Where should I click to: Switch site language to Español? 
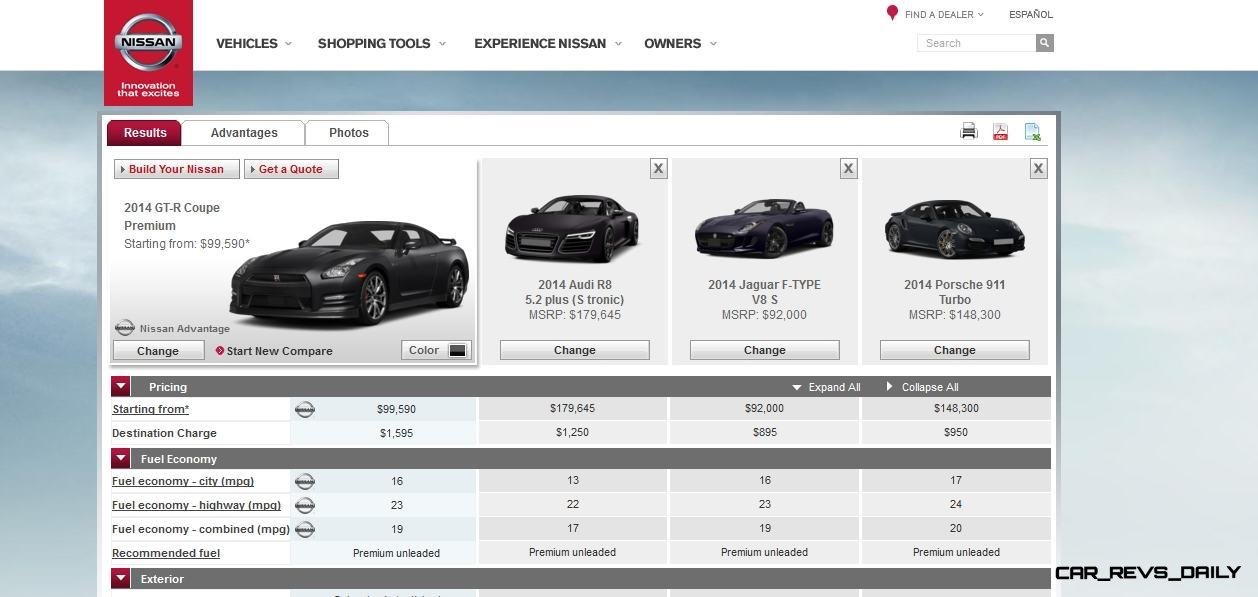pyautogui.click(x=1031, y=15)
